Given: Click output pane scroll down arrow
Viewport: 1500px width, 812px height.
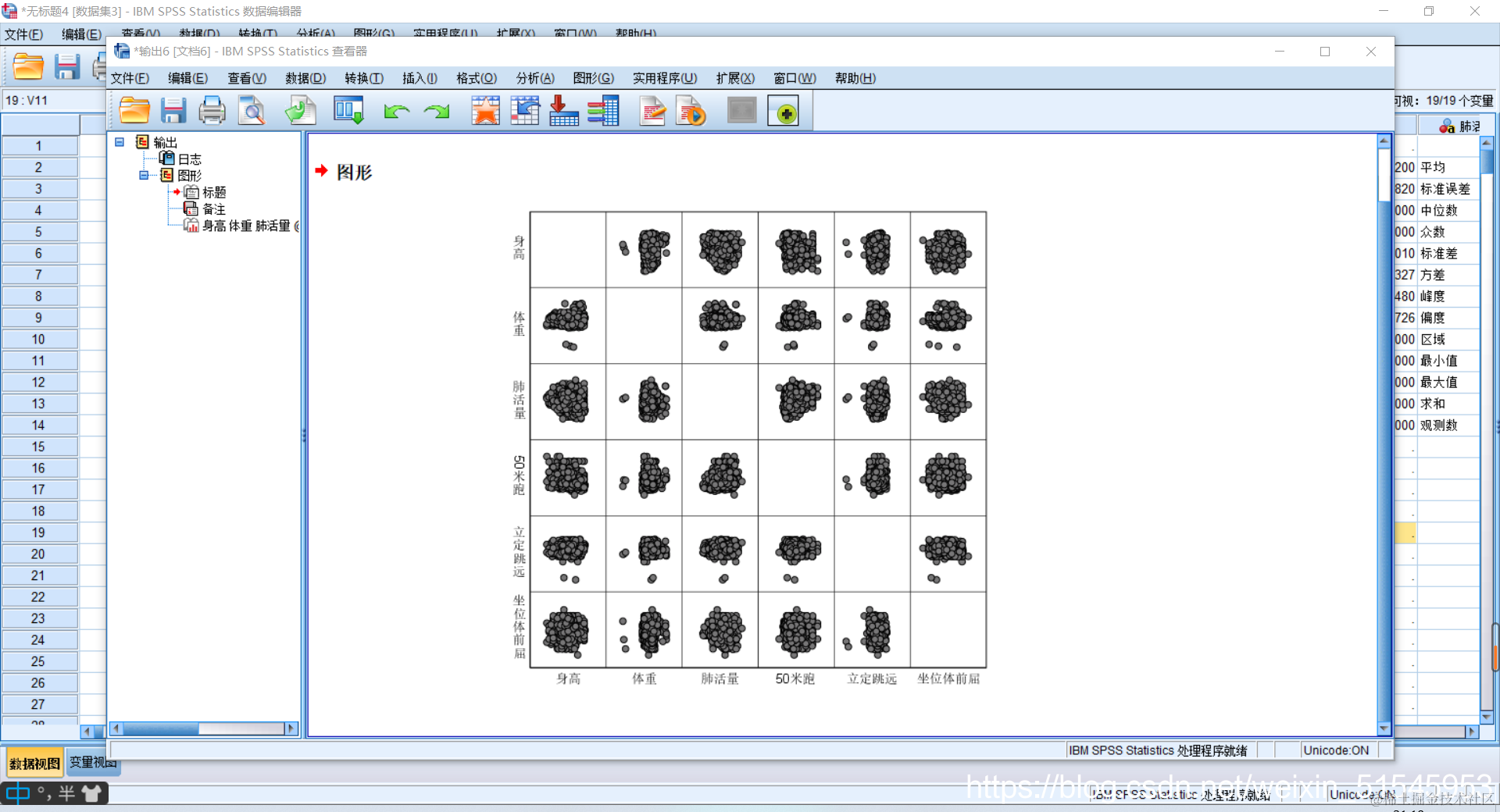Looking at the screenshot, I should [1384, 728].
